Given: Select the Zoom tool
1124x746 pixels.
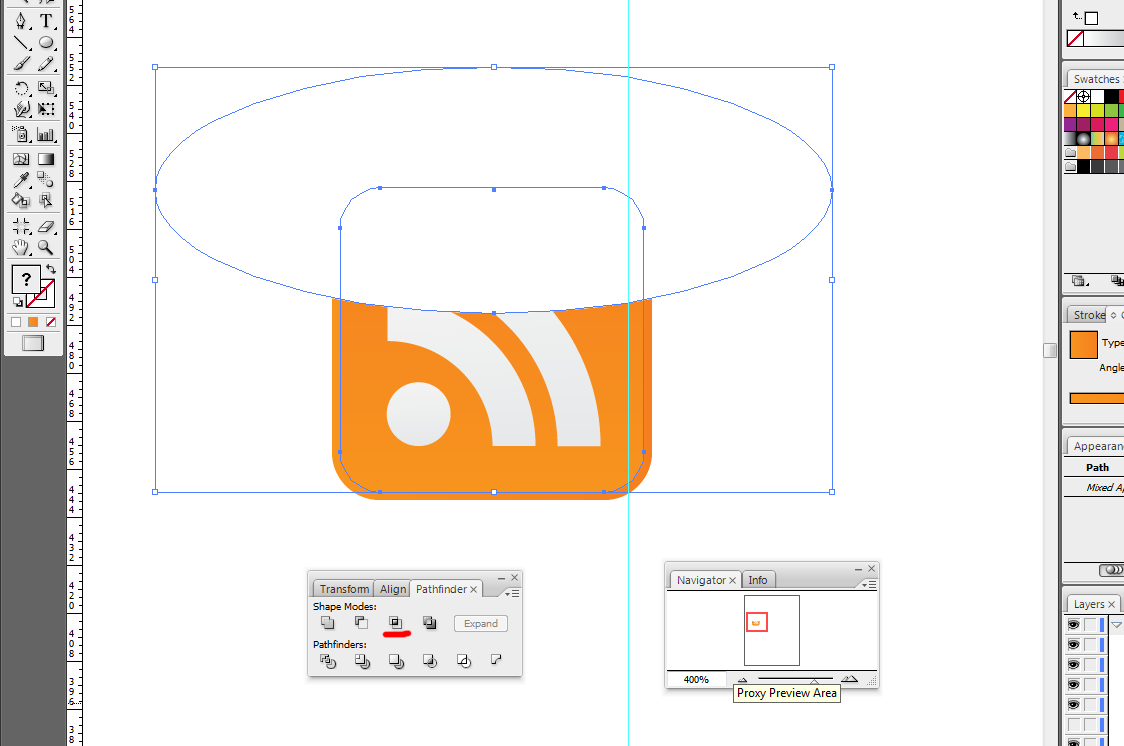Looking at the screenshot, I should click(x=46, y=248).
